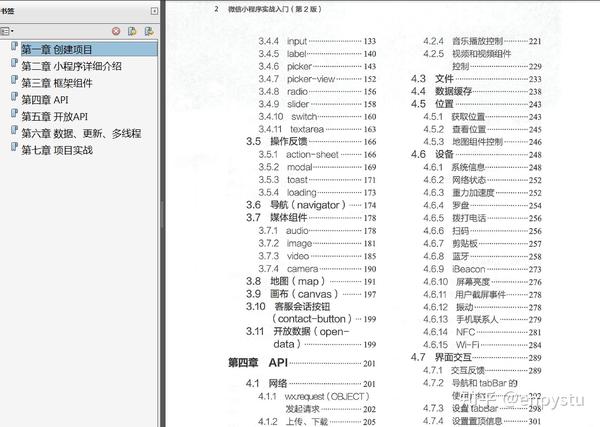The height and width of the screenshot is (427, 600).
Task: Open bookmark 第六章 数据、更新、多线程
Action: 81,134
